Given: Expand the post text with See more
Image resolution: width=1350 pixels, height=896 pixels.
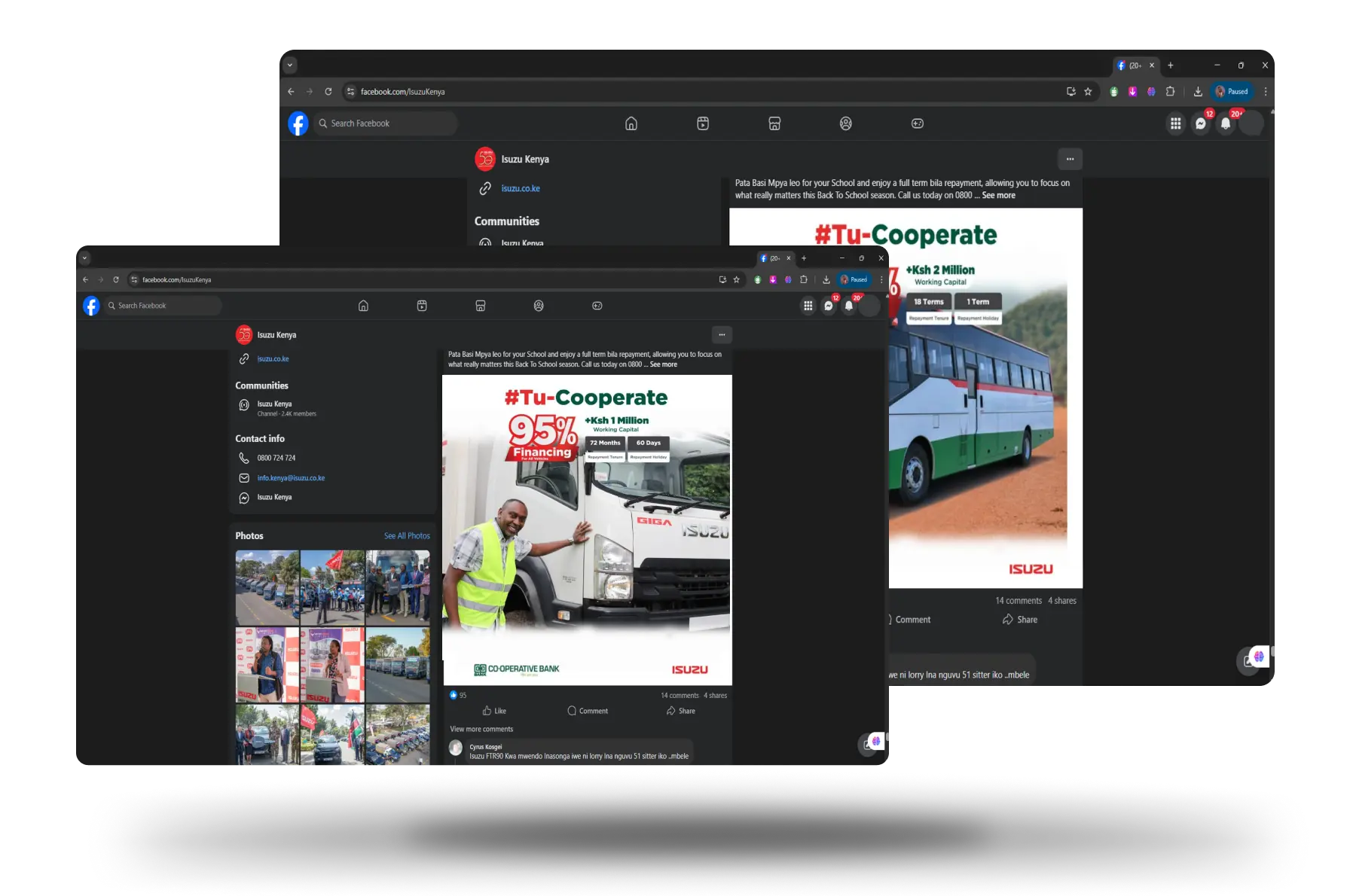Looking at the screenshot, I should 663,364.
